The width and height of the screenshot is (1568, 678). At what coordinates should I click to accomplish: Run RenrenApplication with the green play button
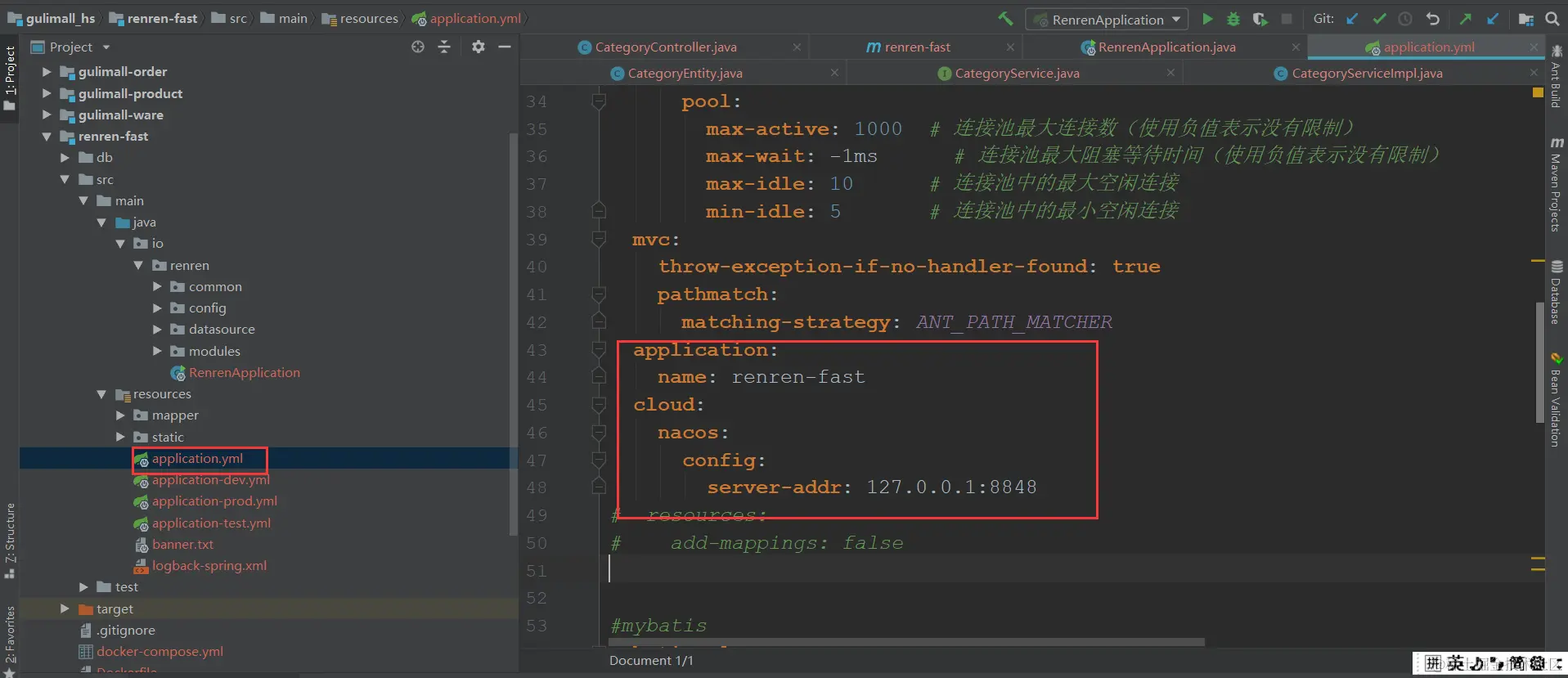pyautogui.click(x=1207, y=19)
